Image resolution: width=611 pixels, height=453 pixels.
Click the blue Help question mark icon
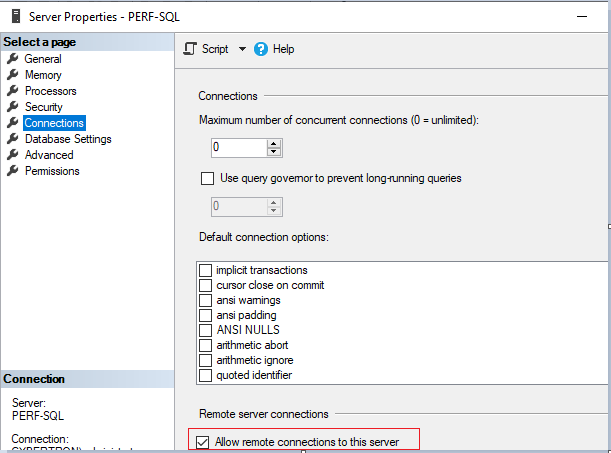(x=262, y=48)
